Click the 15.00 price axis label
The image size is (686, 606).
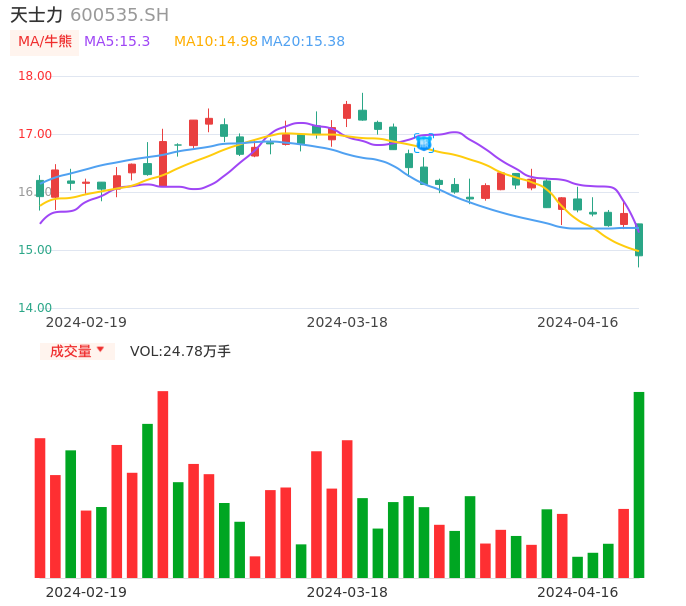click(x=35, y=250)
